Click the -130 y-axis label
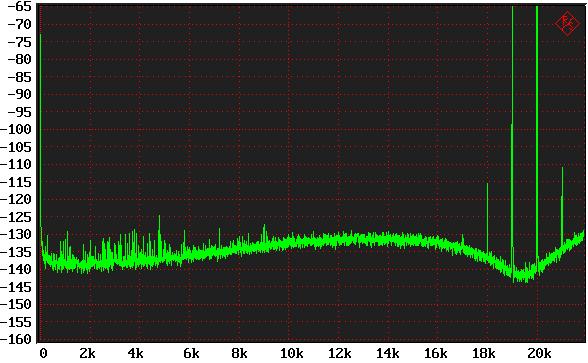Image resolution: width=588 pixels, height=363 pixels. click(x=16, y=234)
